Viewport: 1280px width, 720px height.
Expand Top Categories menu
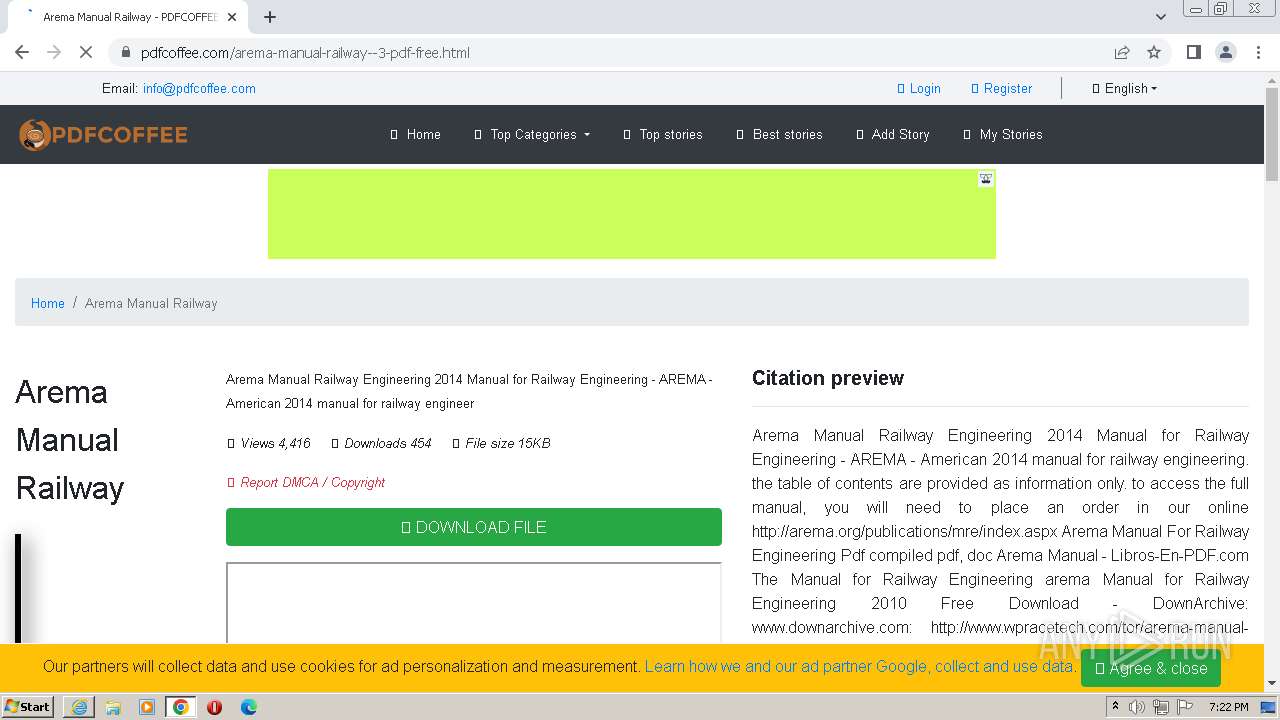[x=532, y=134]
